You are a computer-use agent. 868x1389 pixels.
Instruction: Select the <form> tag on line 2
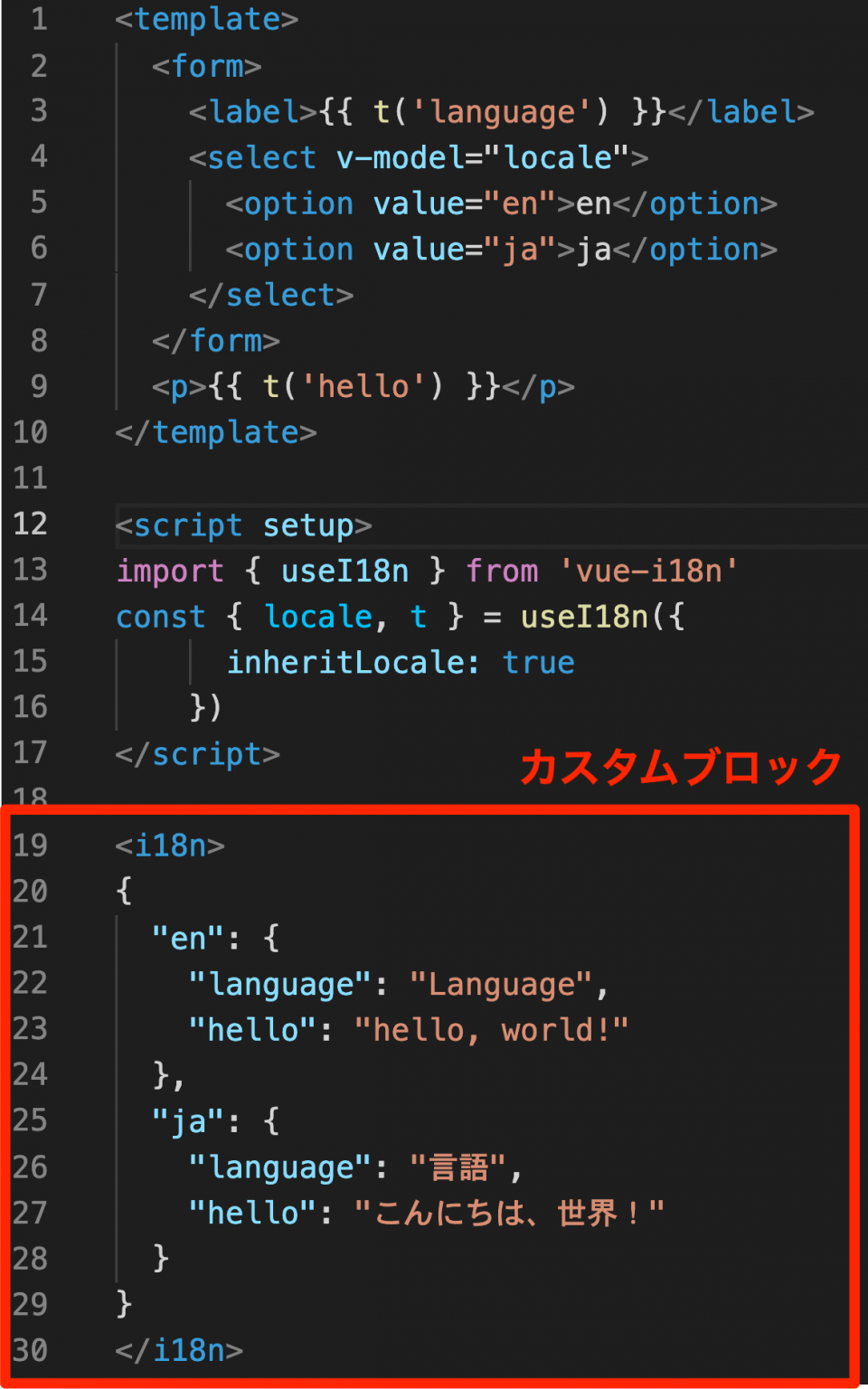point(204,65)
